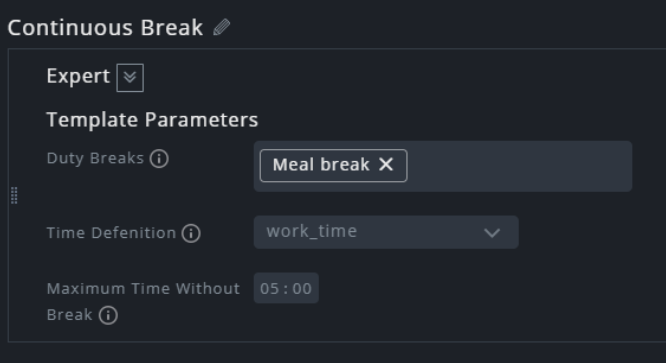Click the chevron arrow in work_time selector
Screen dimensions: 666x363
pos(492,233)
